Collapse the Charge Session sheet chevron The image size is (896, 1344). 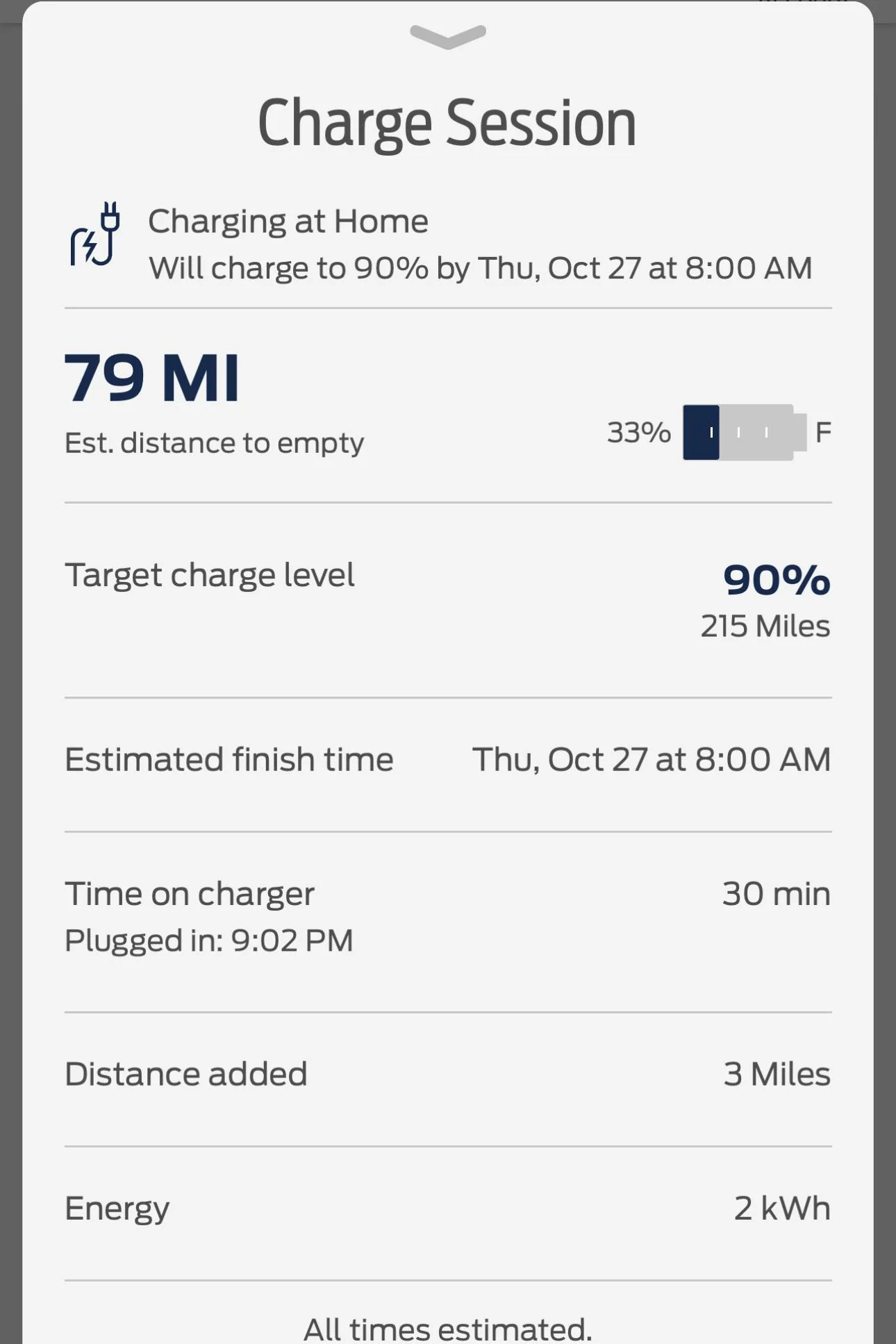click(448, 36)
